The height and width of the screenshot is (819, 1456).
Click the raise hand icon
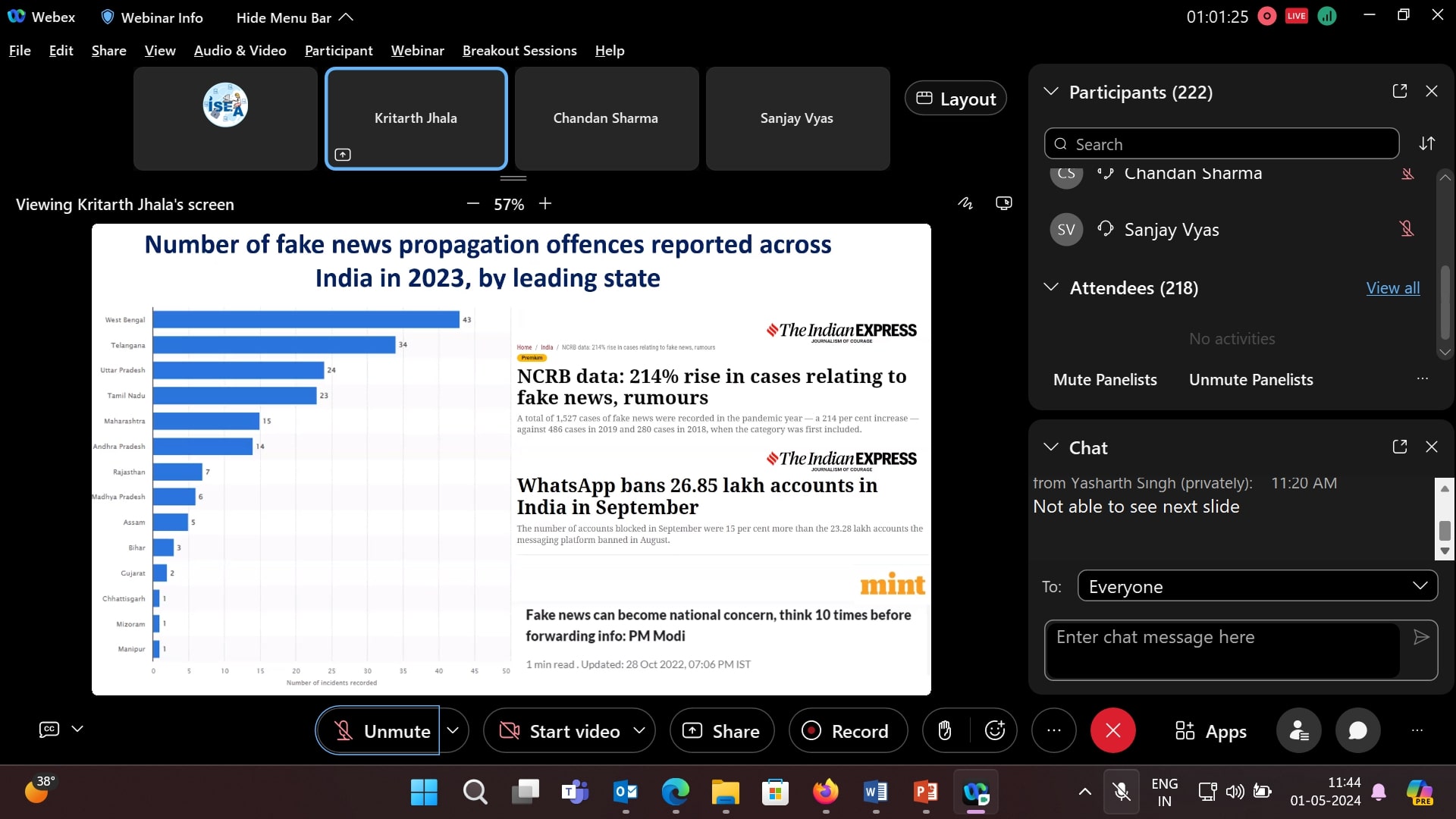[945, 730]
